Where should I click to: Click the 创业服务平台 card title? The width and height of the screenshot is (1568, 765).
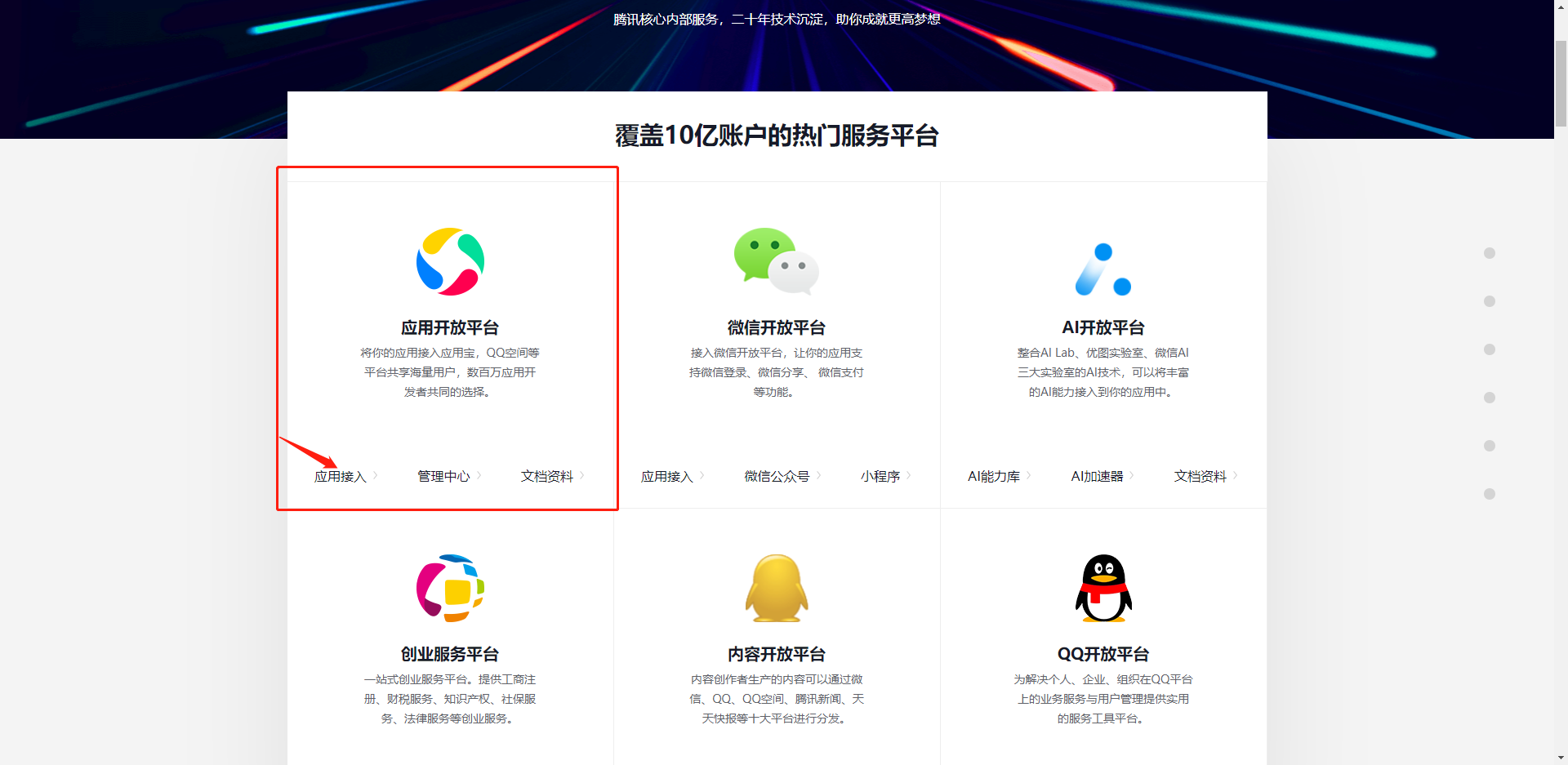(450, 654)
